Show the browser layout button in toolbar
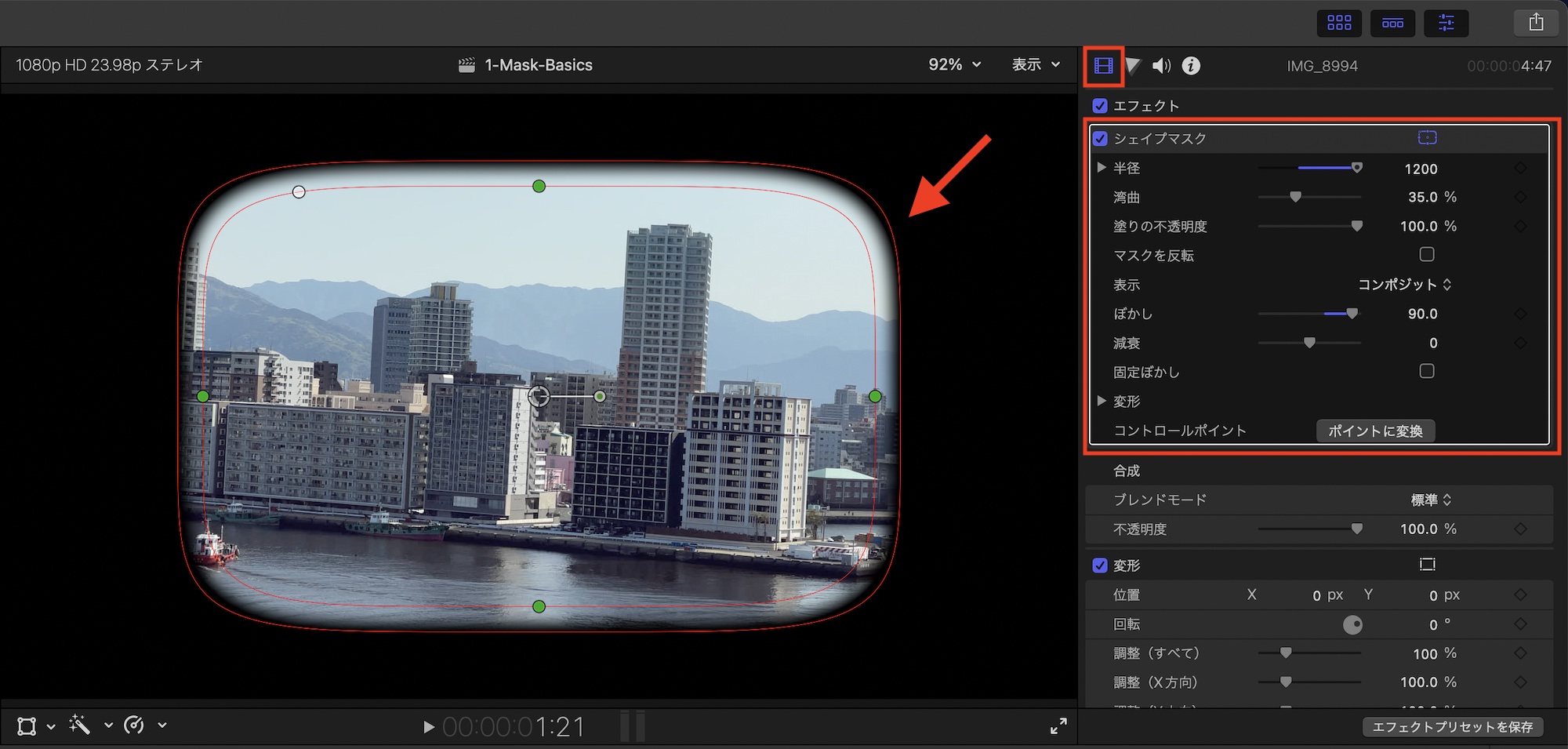 point(1339,23)
